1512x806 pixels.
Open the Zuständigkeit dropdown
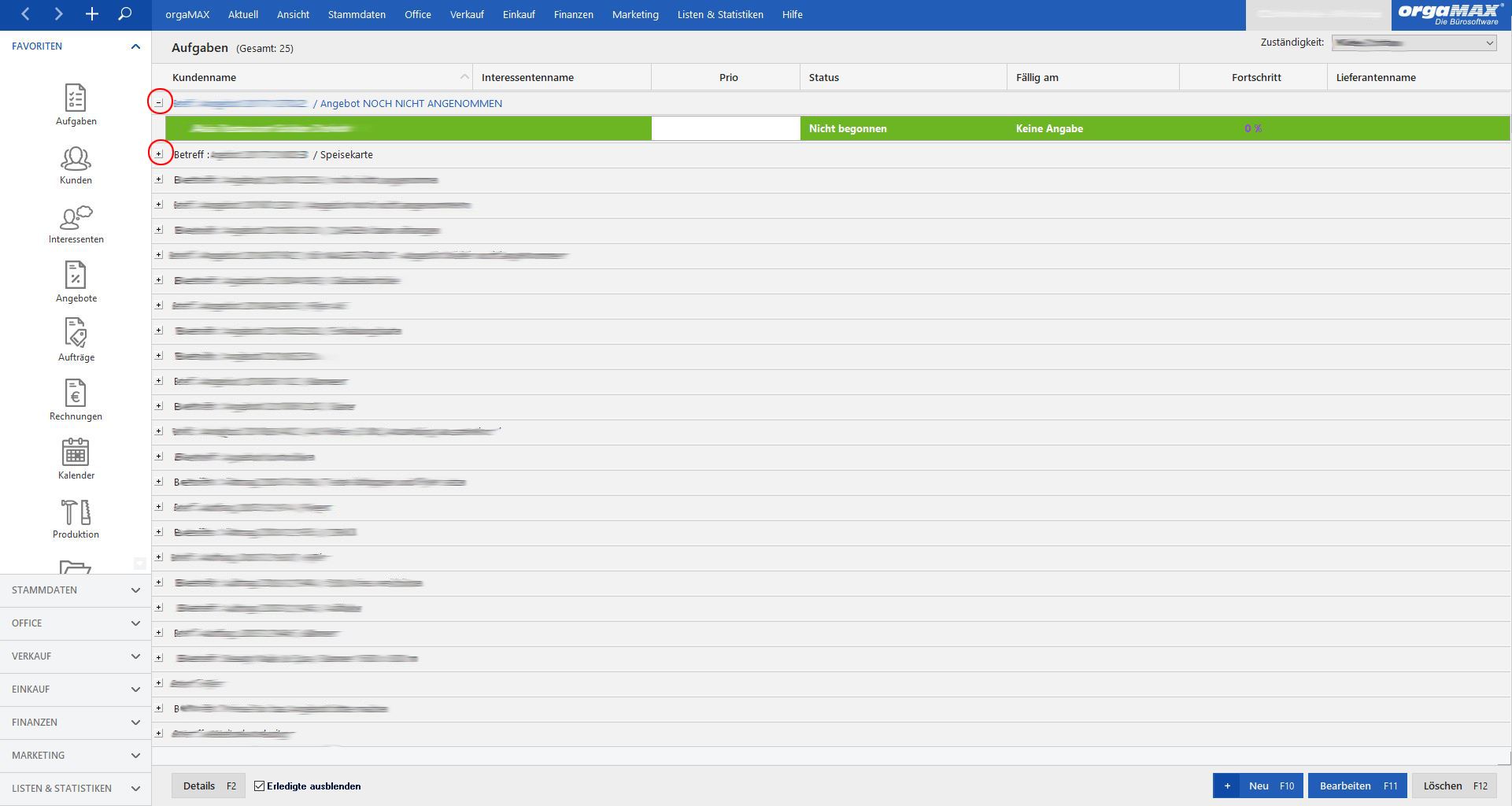[x=1414, y=43]
